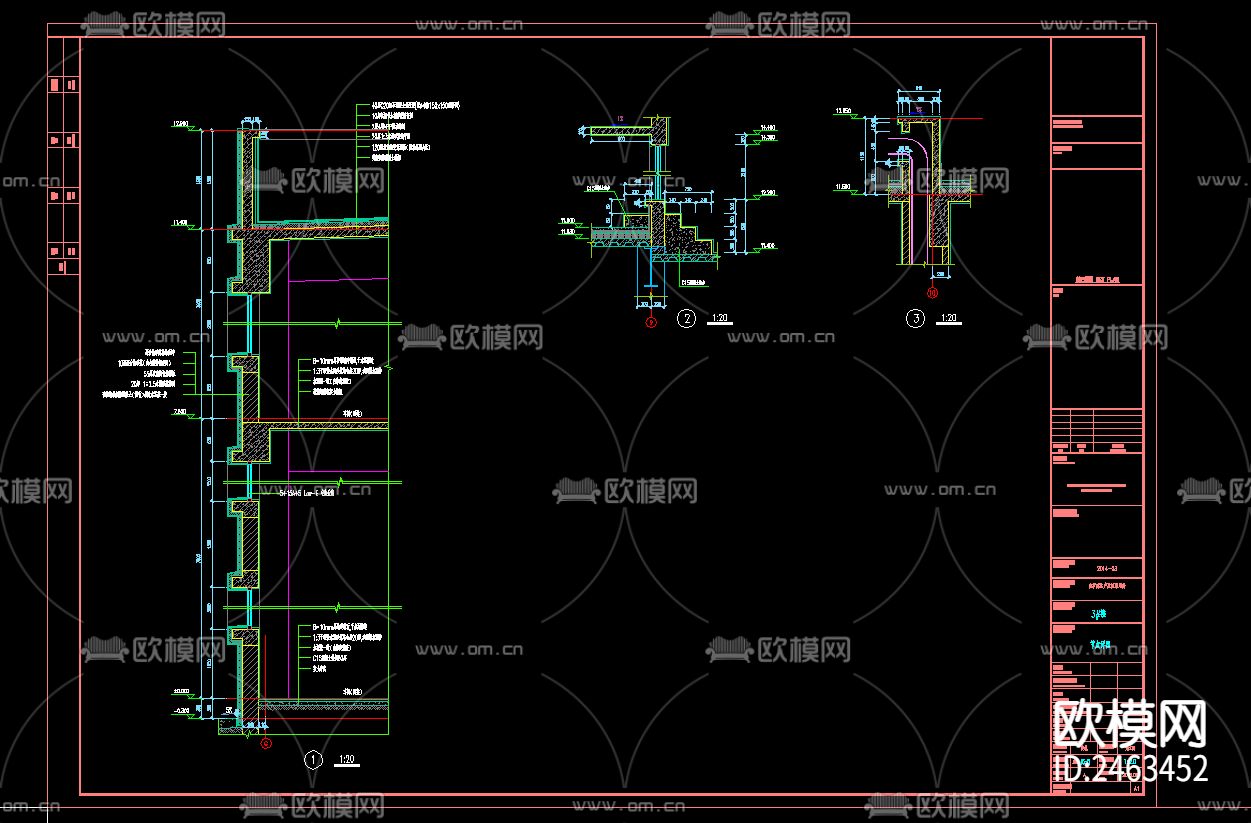Click detail bubble number 2 near foundation detail
Image resolution: width=1251 pixels, height=823 pixels.
(x=686, y=318)
